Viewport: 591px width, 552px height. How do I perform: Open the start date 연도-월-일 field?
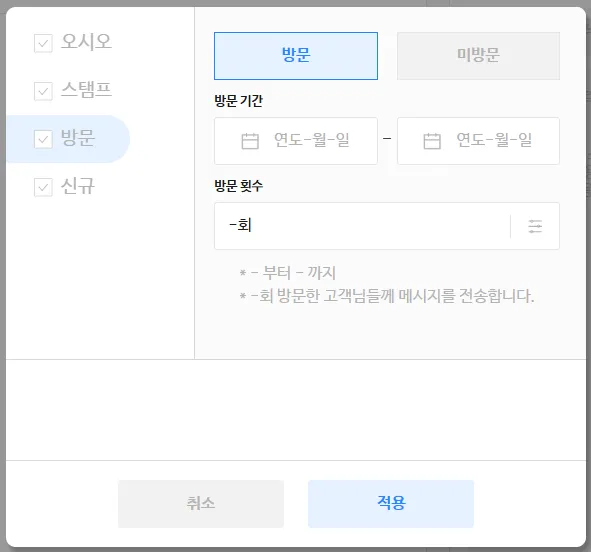(x=296, y=141)
